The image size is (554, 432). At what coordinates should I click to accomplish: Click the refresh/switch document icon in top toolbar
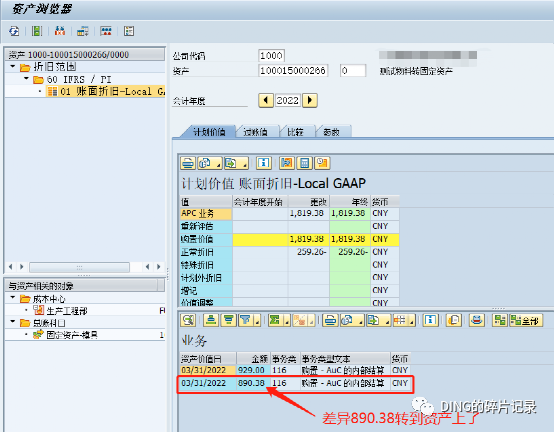[14, 31]
